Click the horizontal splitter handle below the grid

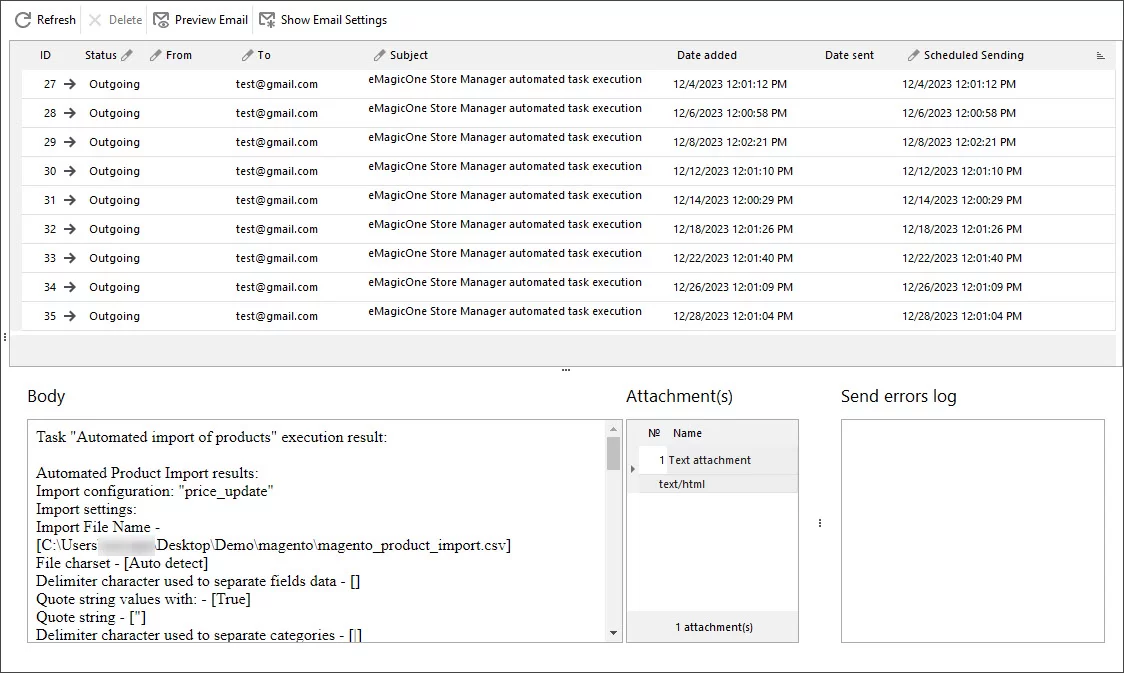pyautogui.click(x=566, y=370)
